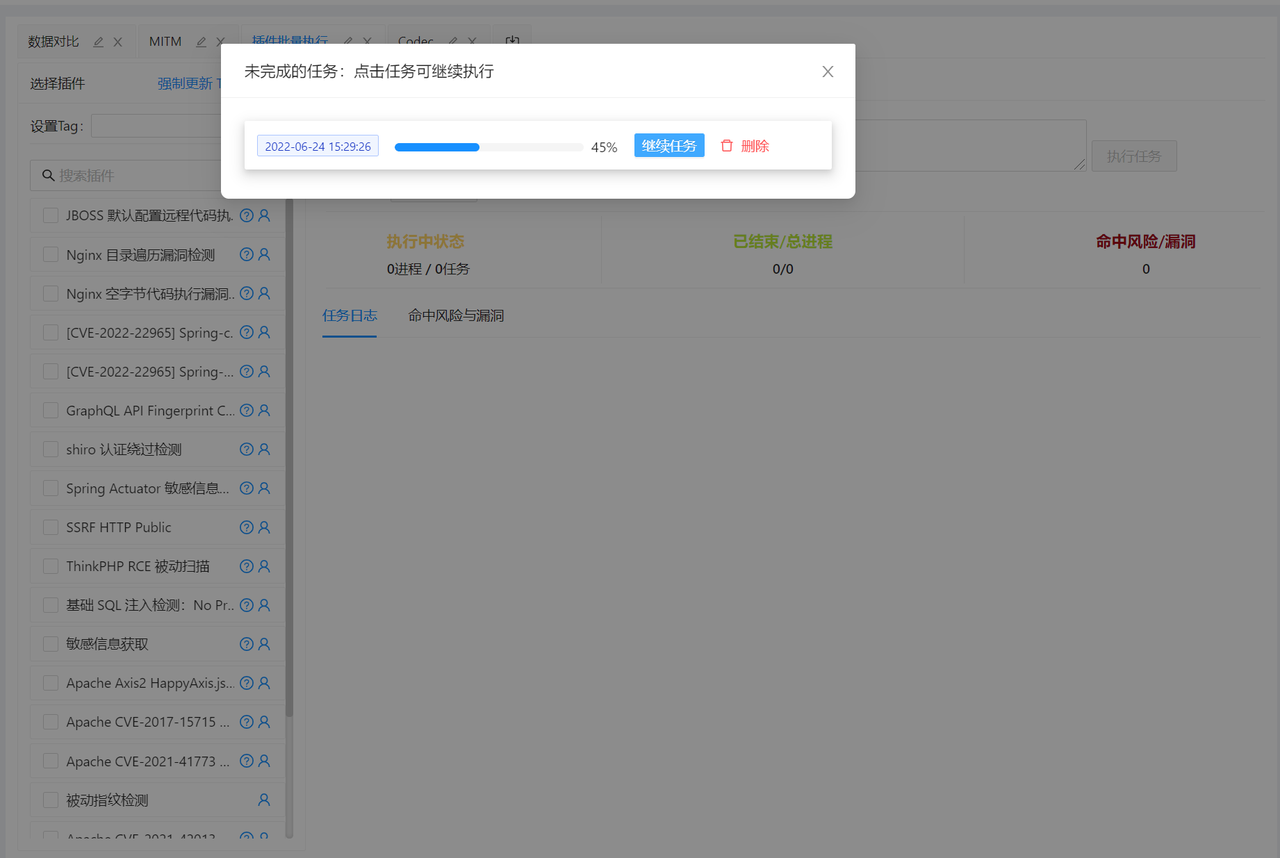Open help icon for SSRF HTTP Public

[246, 527]
